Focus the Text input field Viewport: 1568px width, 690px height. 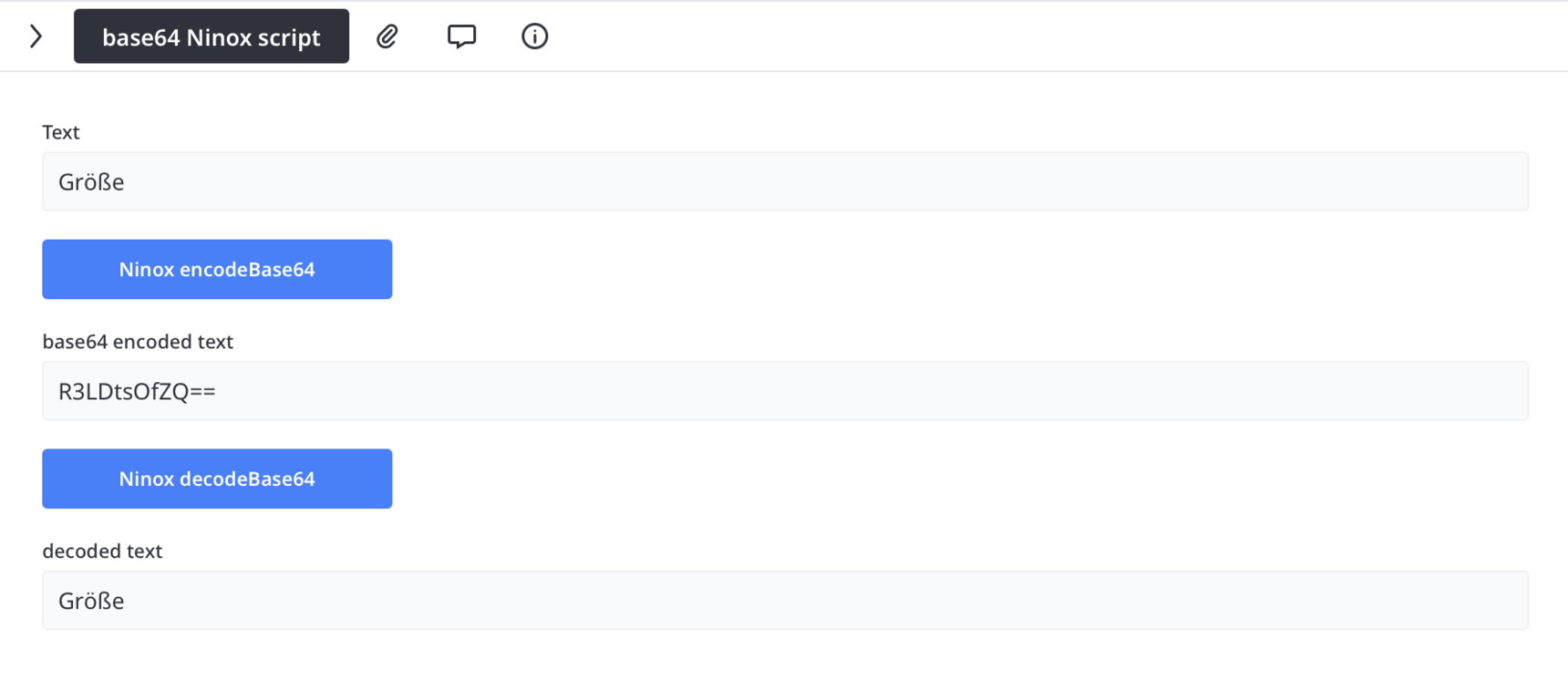784,181
